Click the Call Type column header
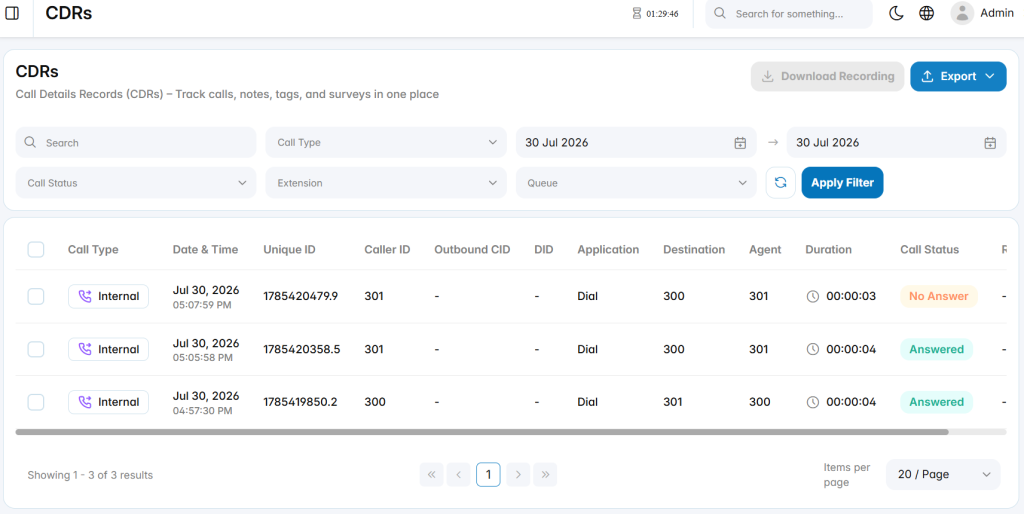 pos(93,249)
